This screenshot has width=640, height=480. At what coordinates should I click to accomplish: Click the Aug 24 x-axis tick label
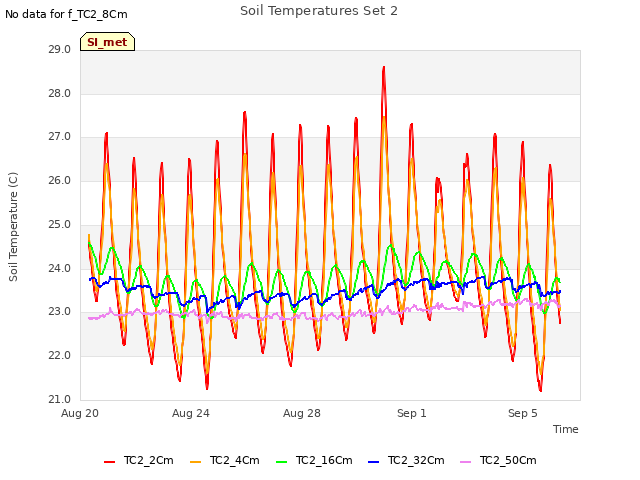pos(191,413)
